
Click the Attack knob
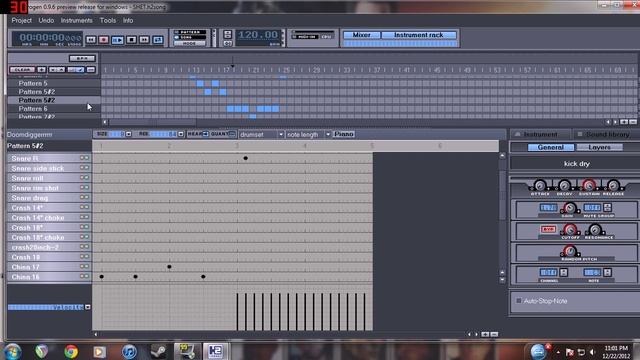click(540, 185)
